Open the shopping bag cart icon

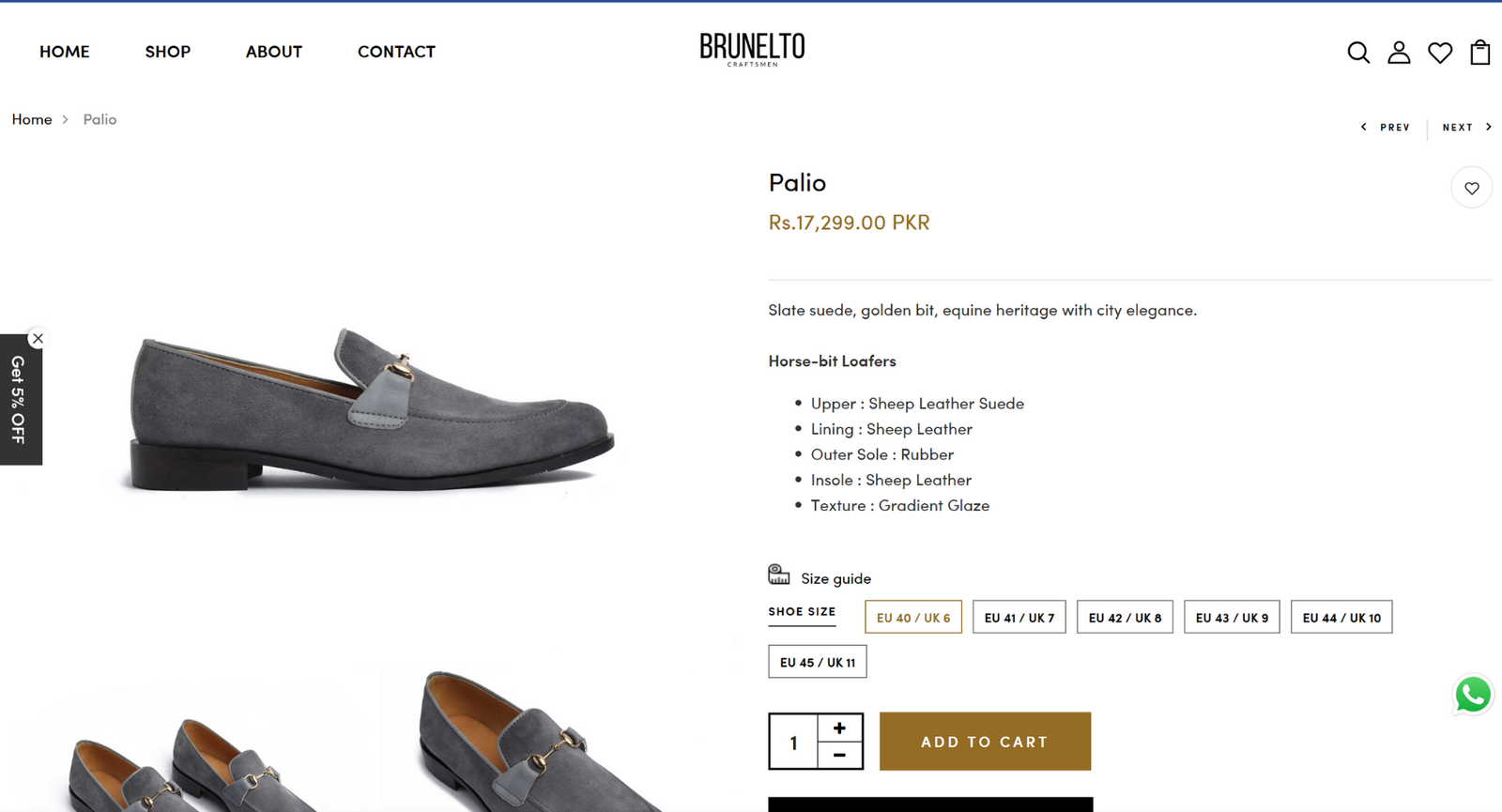click(1480, 53)
